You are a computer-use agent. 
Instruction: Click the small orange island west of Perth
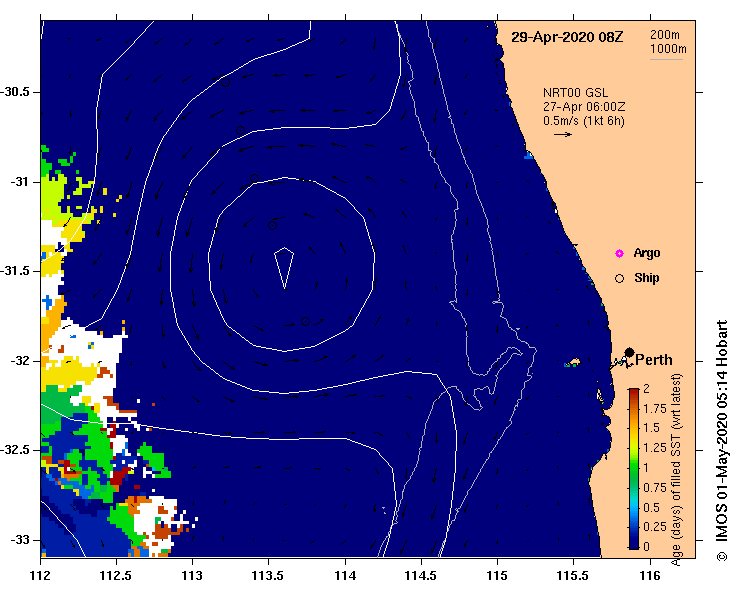point(574,362)
